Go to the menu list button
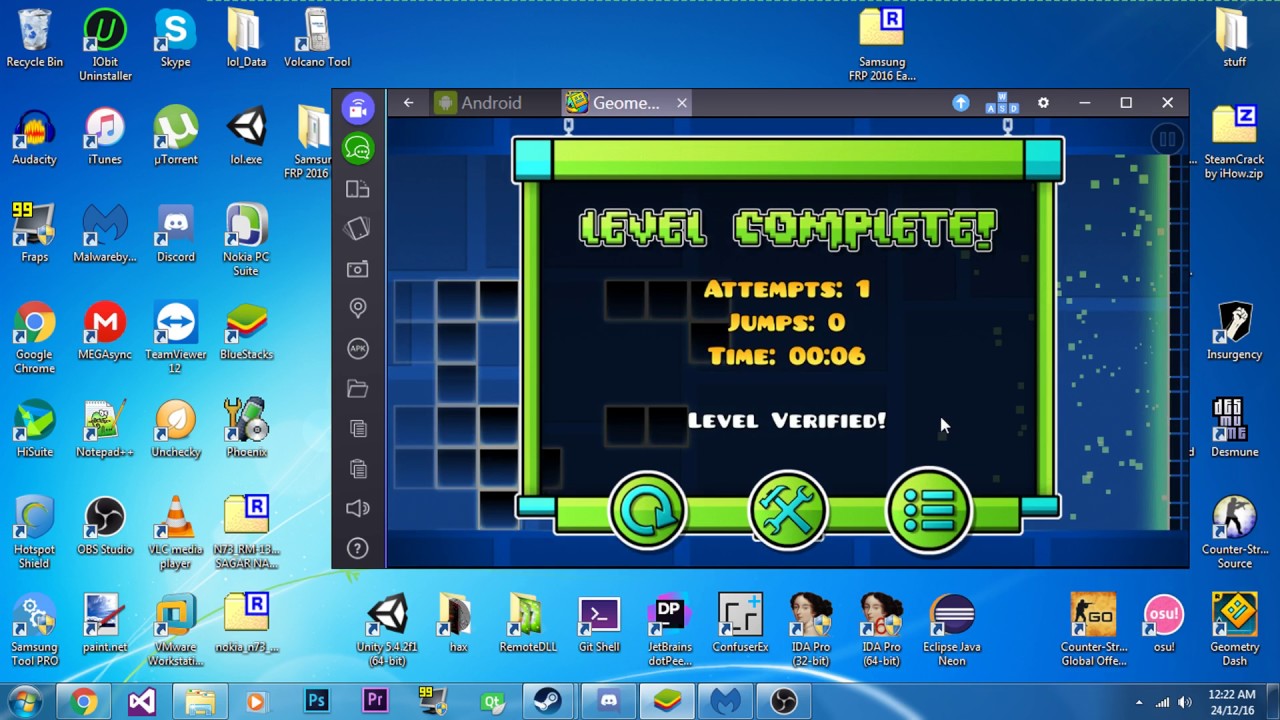 (929, 511)
